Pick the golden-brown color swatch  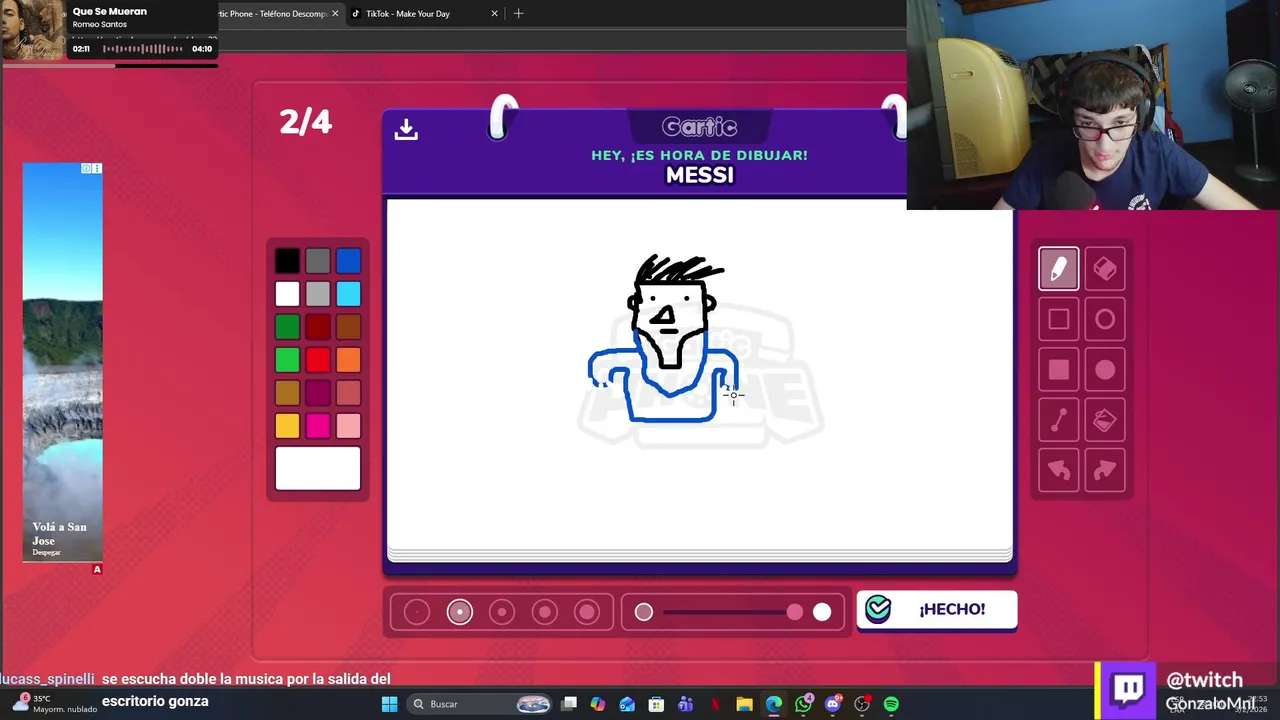[287, 393]
